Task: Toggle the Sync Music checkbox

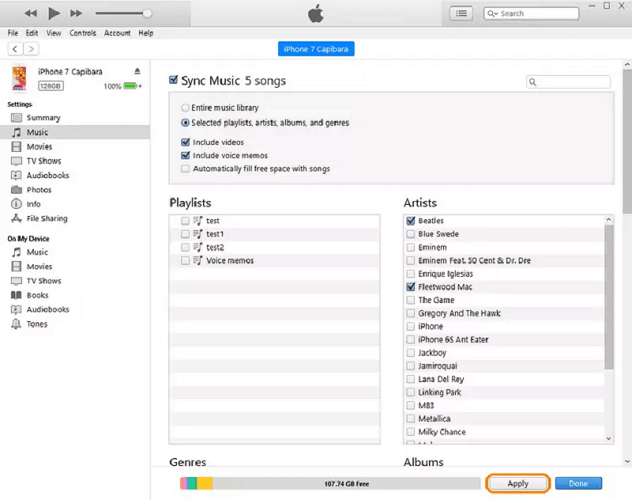Action: (x=174, y=80)
